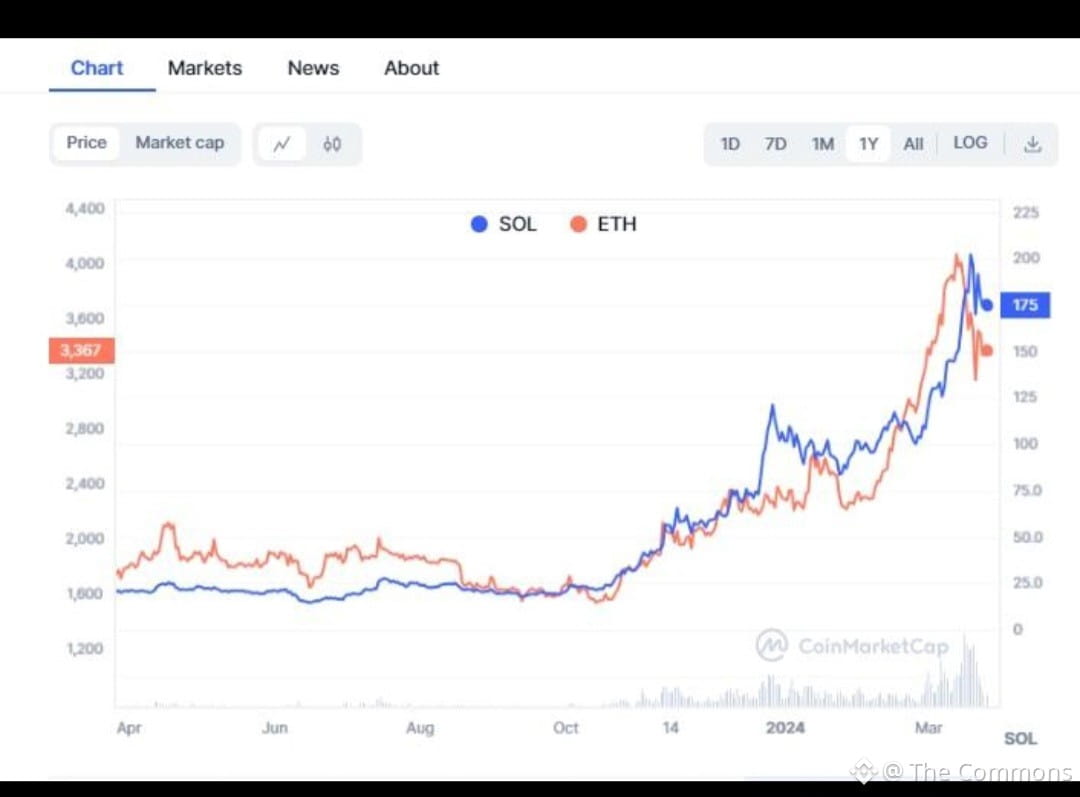Open the Chart tab
The width and height of the screenshot is (1080, 797).
(97, 68)
